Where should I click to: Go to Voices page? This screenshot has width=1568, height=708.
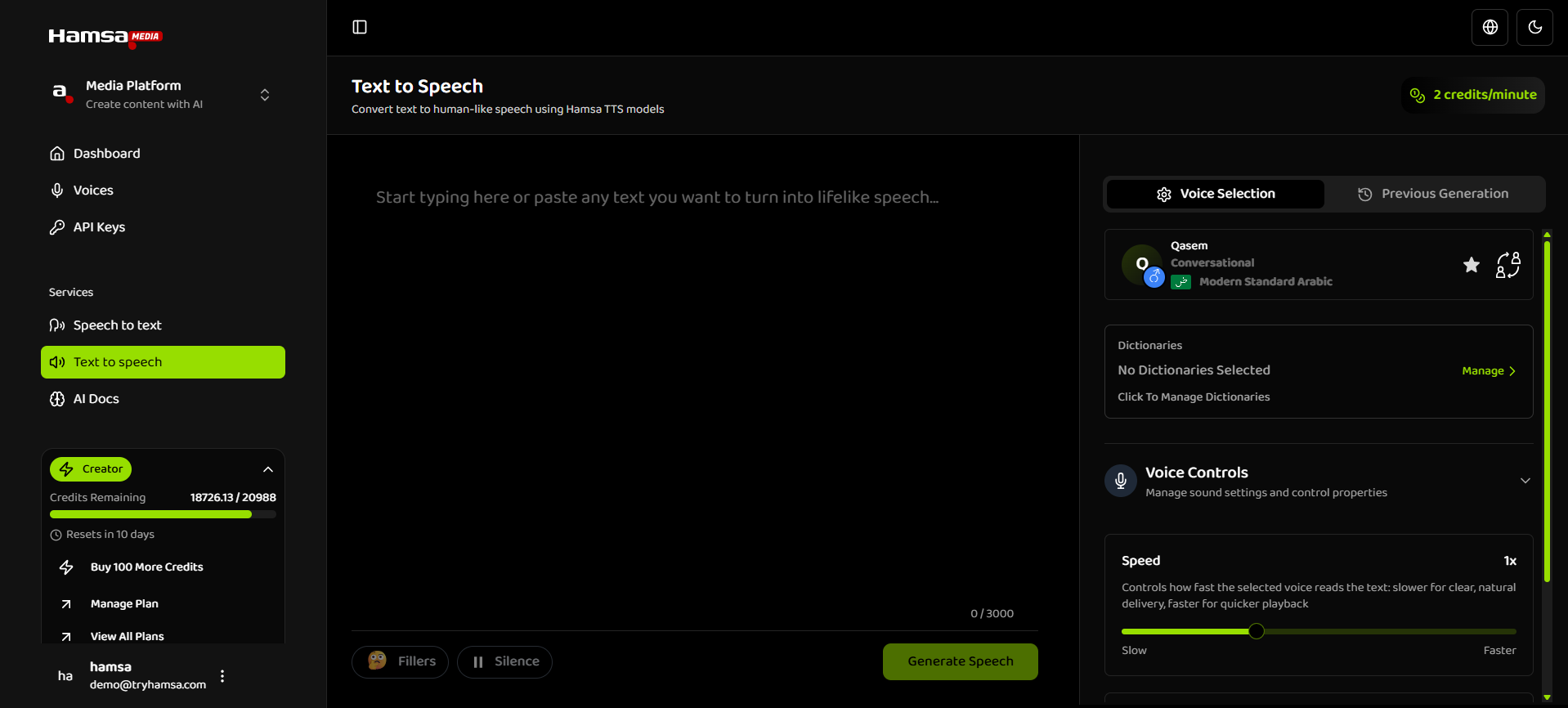[x=163, y=190]
